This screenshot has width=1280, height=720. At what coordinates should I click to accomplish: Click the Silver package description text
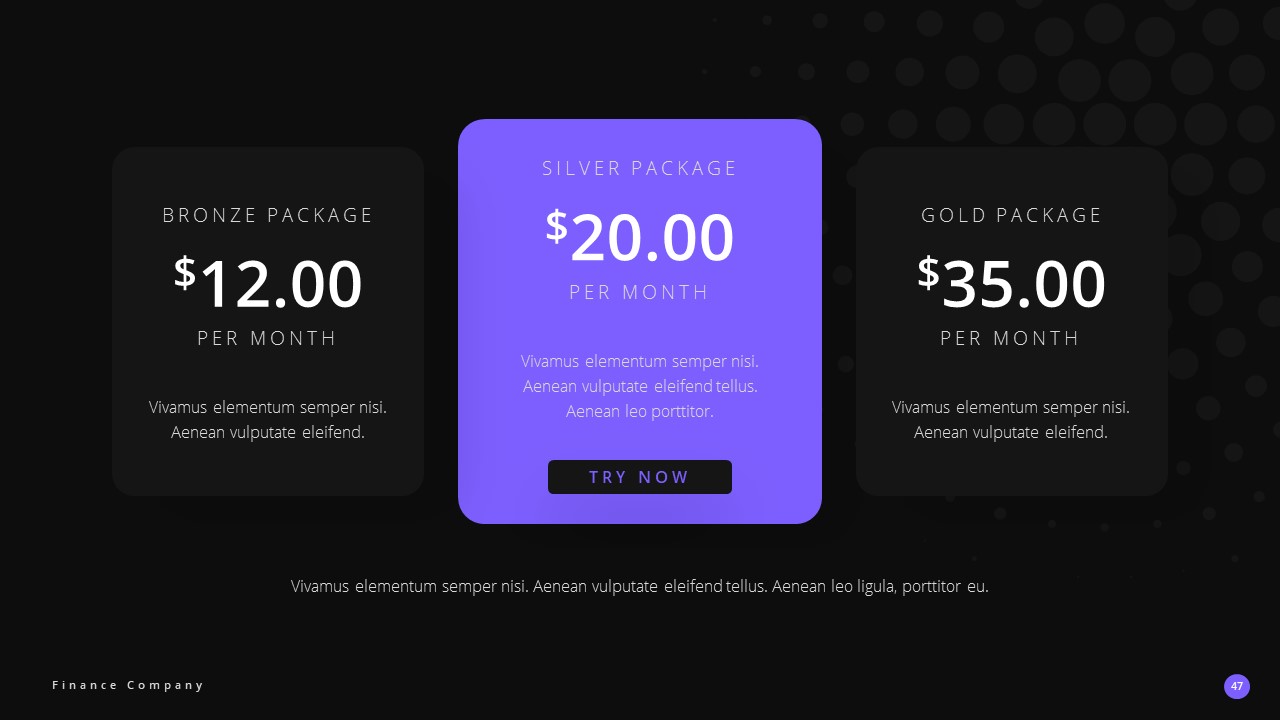pyautogui.click(x=640, y=386)
